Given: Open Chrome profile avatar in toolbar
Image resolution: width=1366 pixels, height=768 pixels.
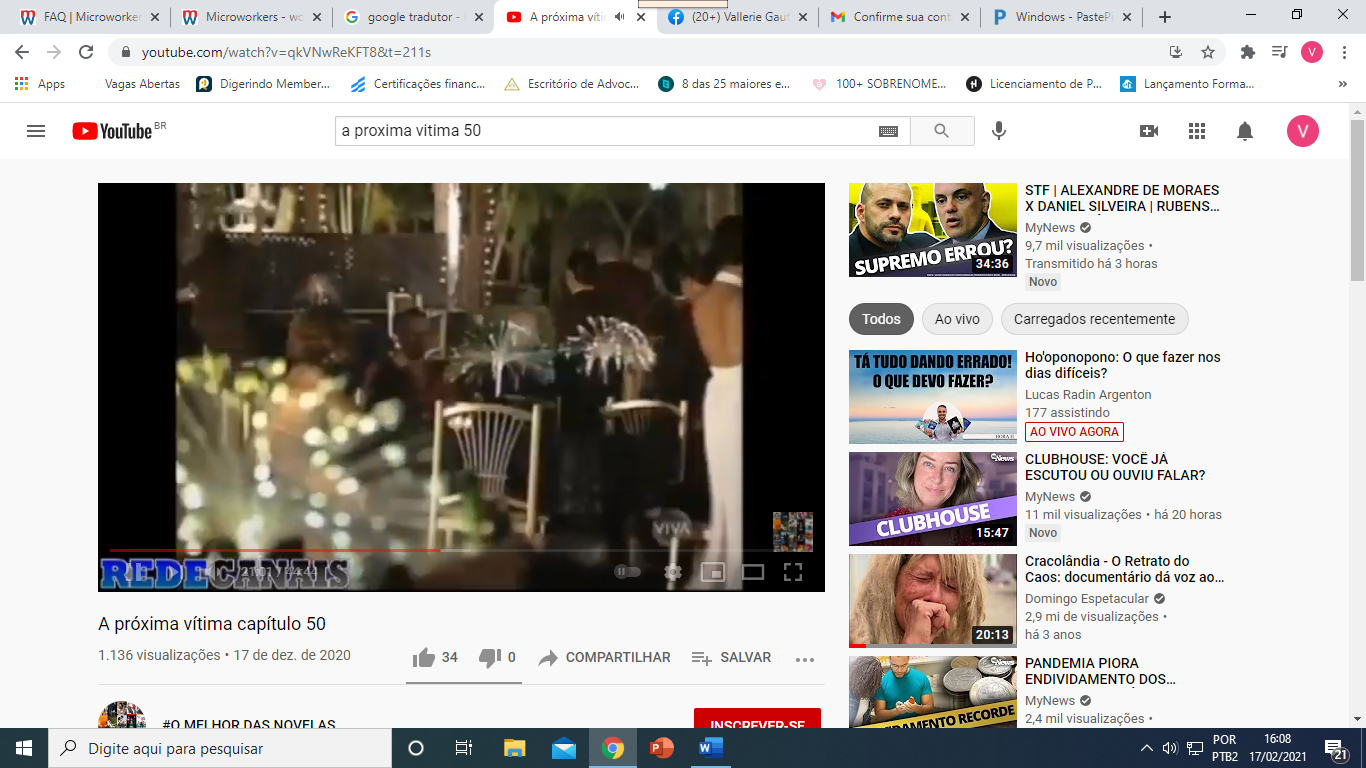Looking at the screenshot, I should [x=1312, y=52].
